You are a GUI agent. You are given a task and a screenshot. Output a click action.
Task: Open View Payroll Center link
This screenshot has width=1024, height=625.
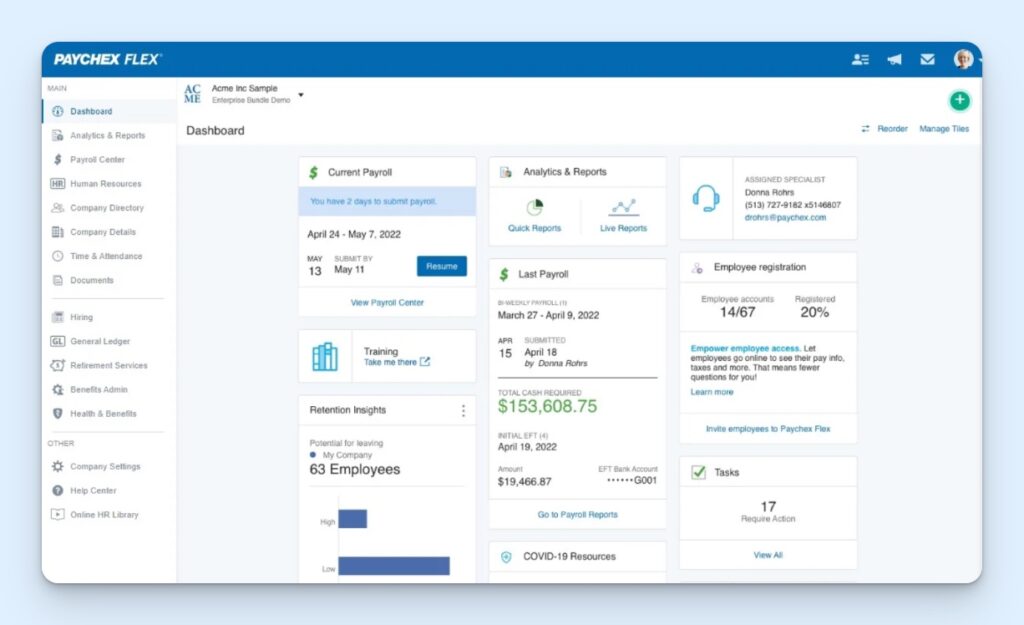pos(387,302)
